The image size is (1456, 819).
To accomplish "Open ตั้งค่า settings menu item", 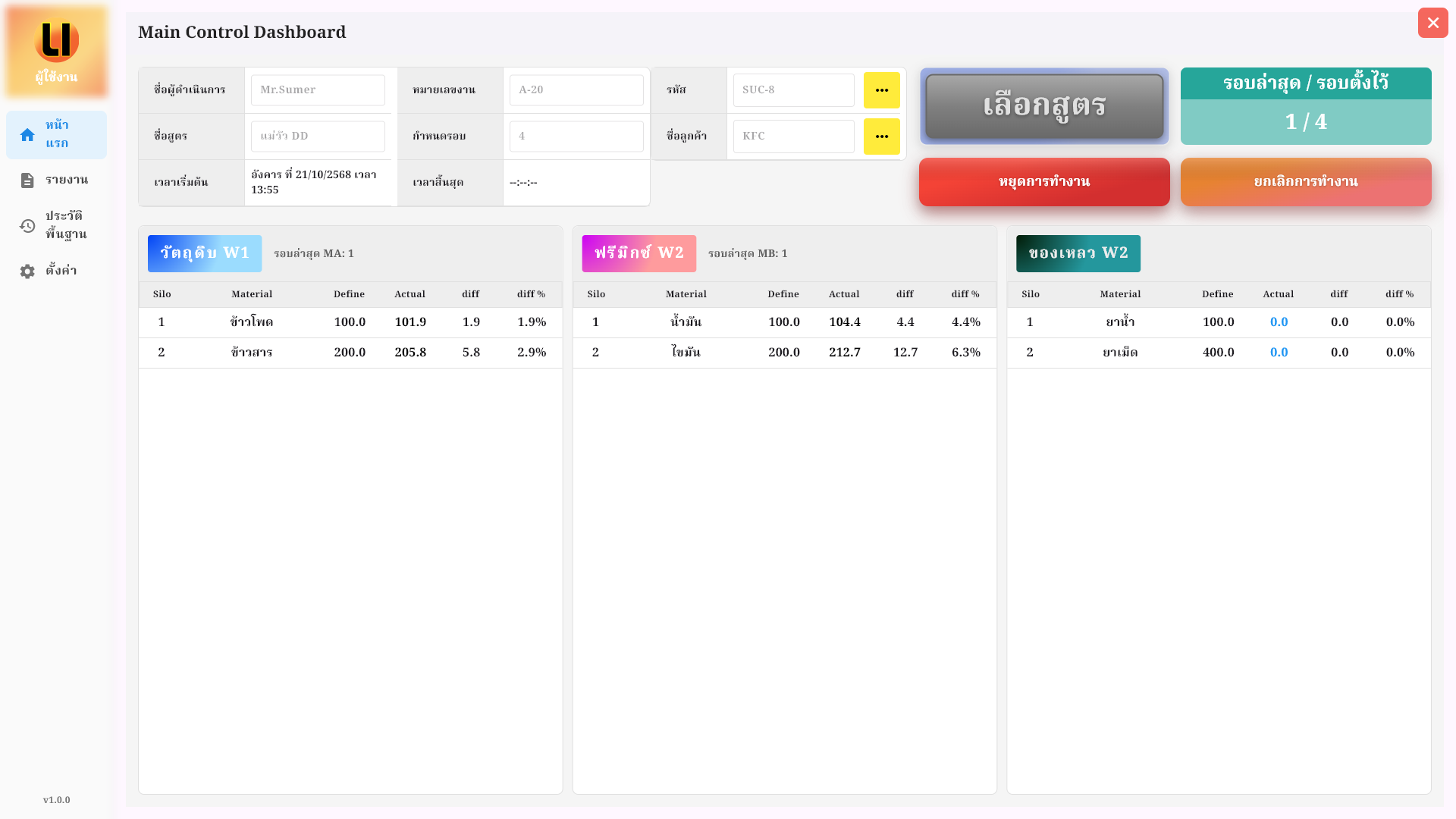I will pyautogui.click(x=61, y=271).
